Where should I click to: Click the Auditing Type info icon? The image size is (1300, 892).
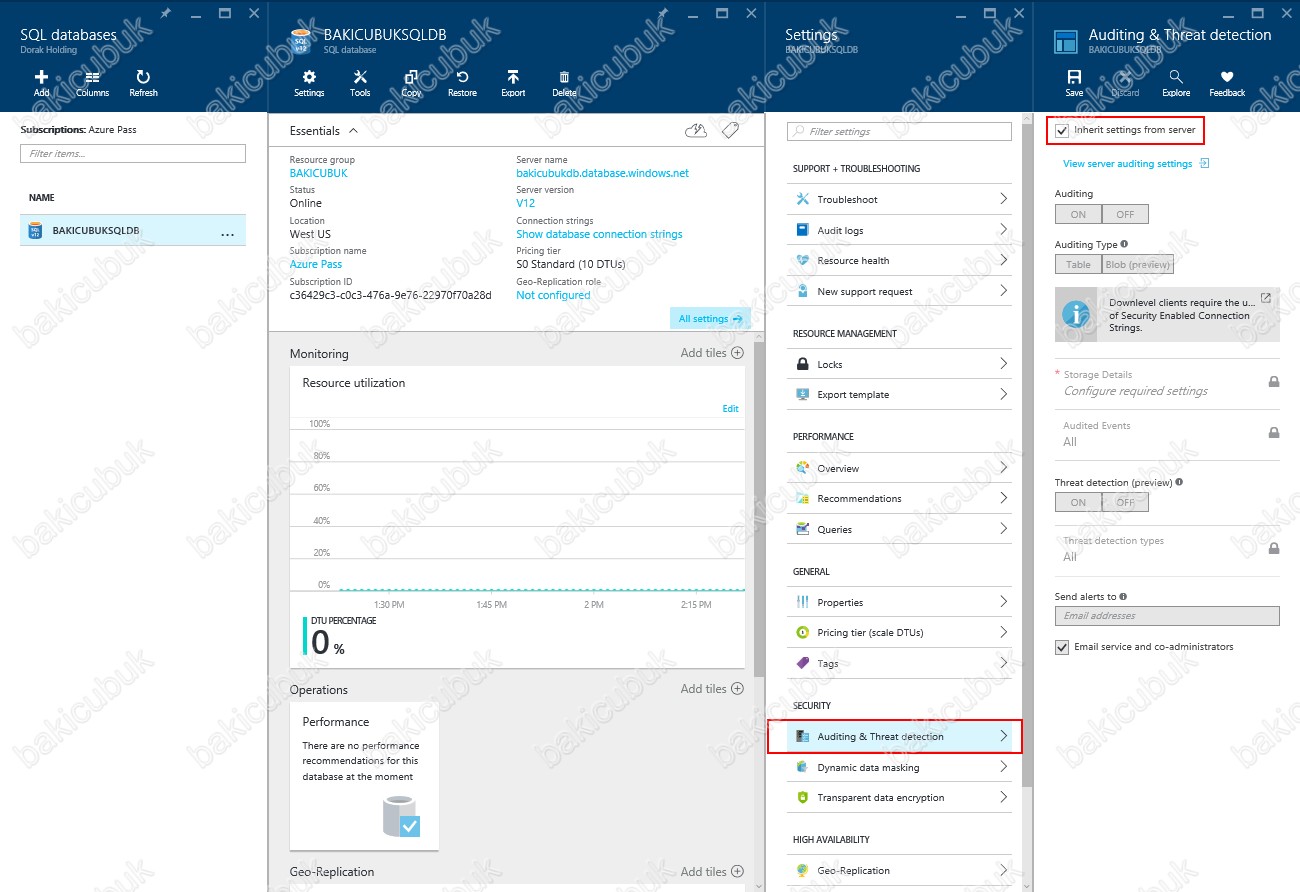tap(1125, 244)
